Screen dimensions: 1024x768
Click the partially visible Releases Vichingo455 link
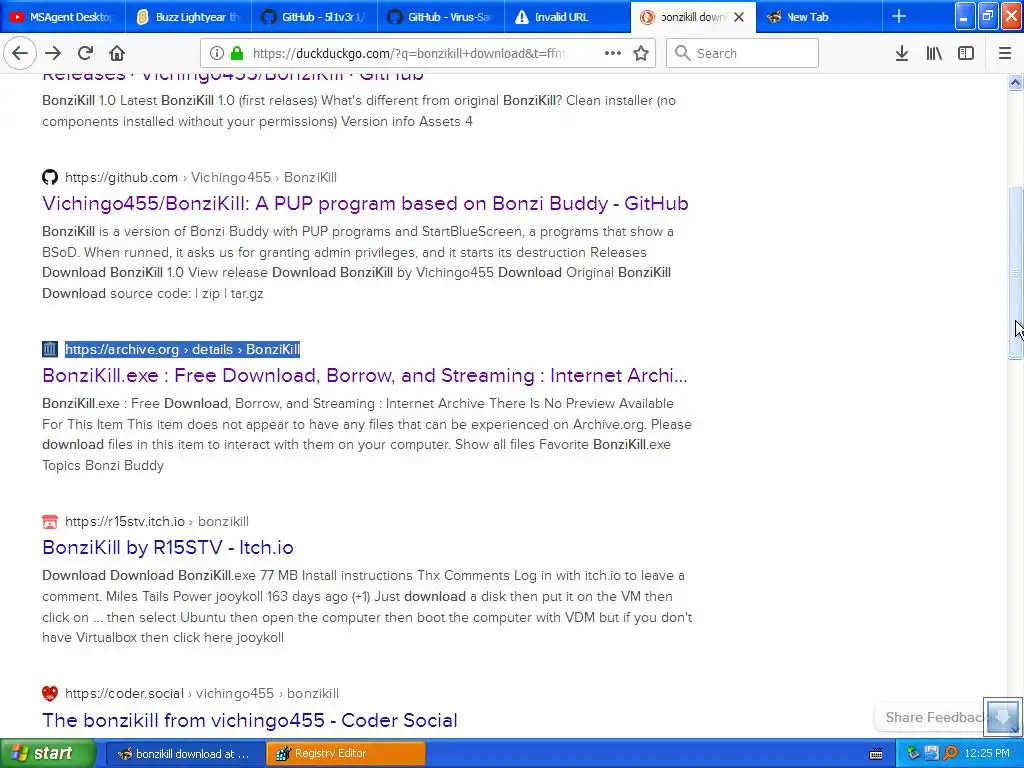click(x=232, y=78)
